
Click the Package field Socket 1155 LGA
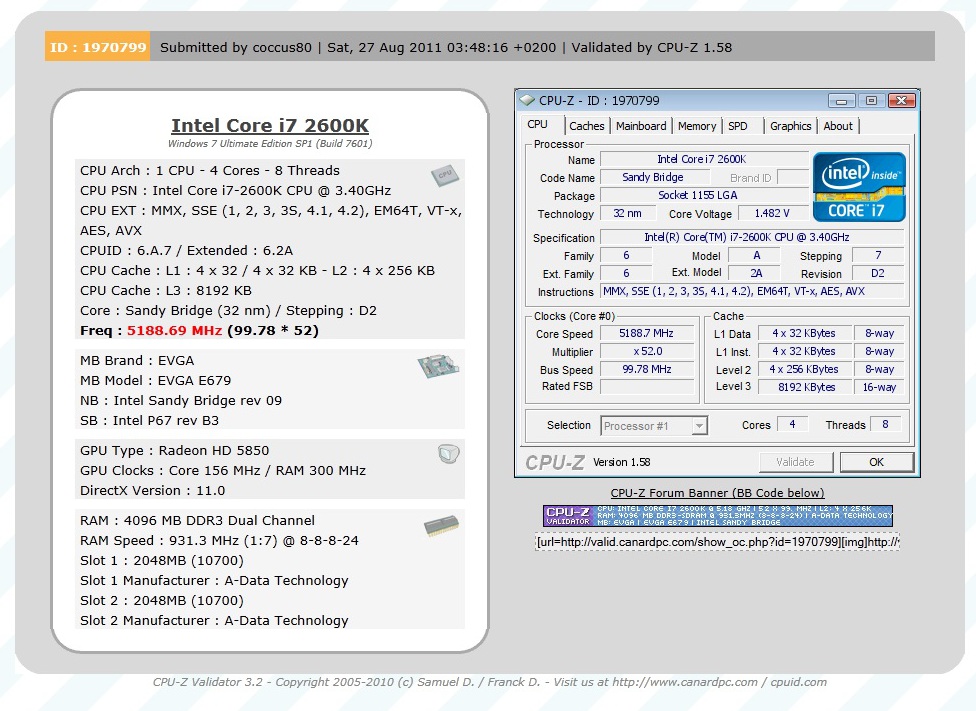pyautogui.click(x=703, y=195)
